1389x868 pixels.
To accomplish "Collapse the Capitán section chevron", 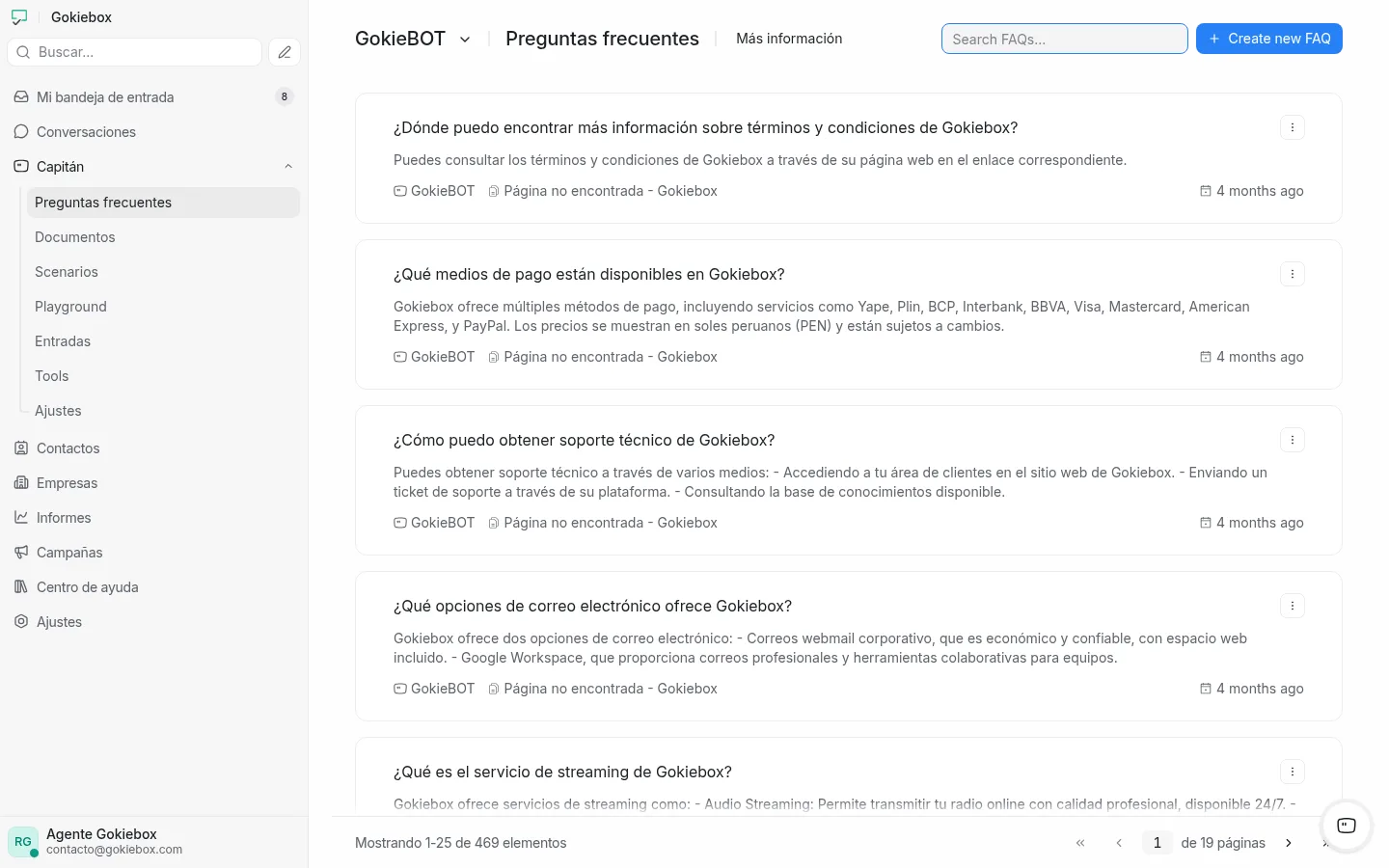I will [x=288, y=167].
